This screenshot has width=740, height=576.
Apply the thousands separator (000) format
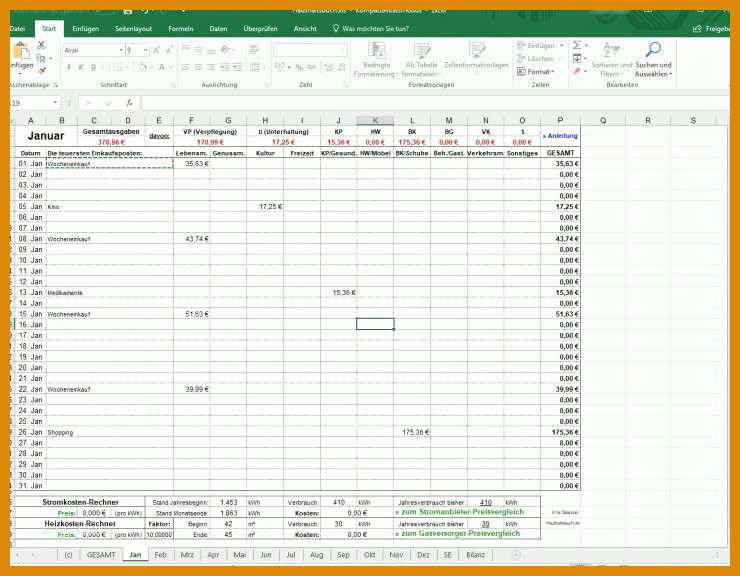coord(311,68)
